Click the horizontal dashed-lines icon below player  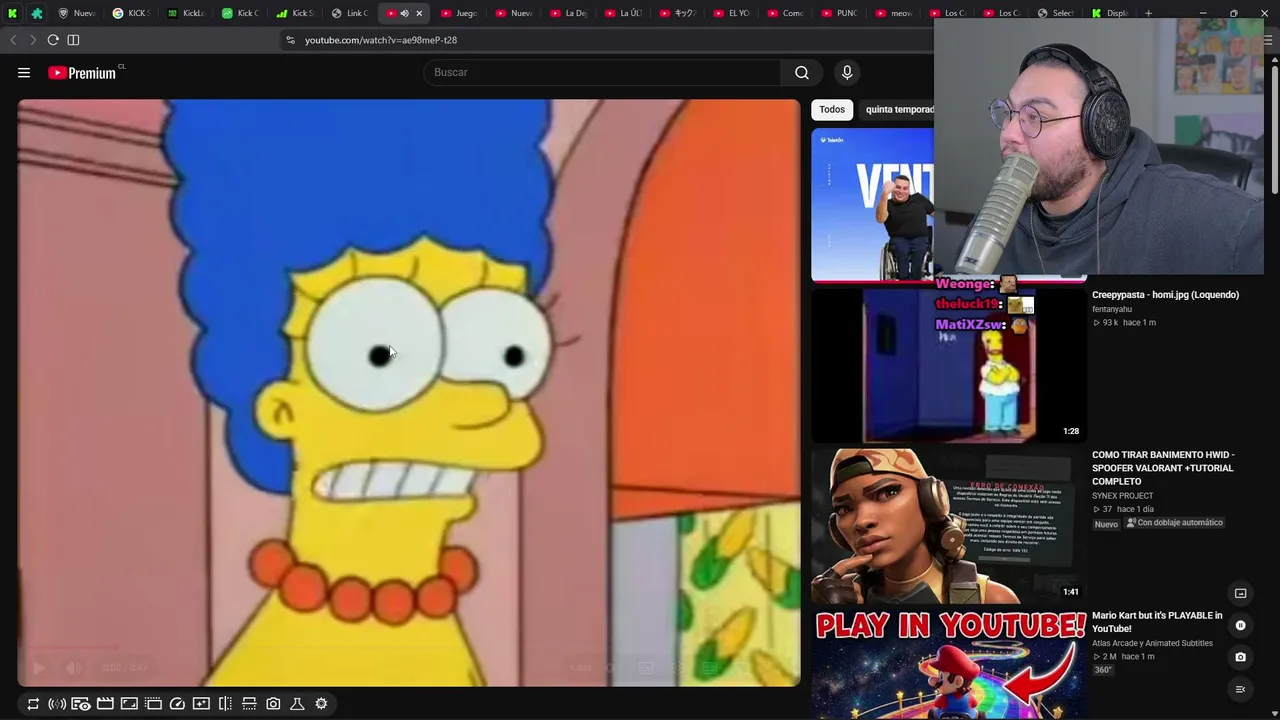(249, 704)
